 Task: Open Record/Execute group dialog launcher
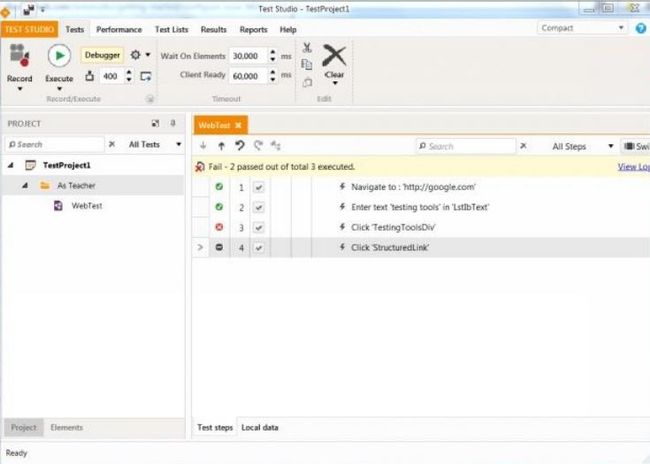[x=150, y=99]
